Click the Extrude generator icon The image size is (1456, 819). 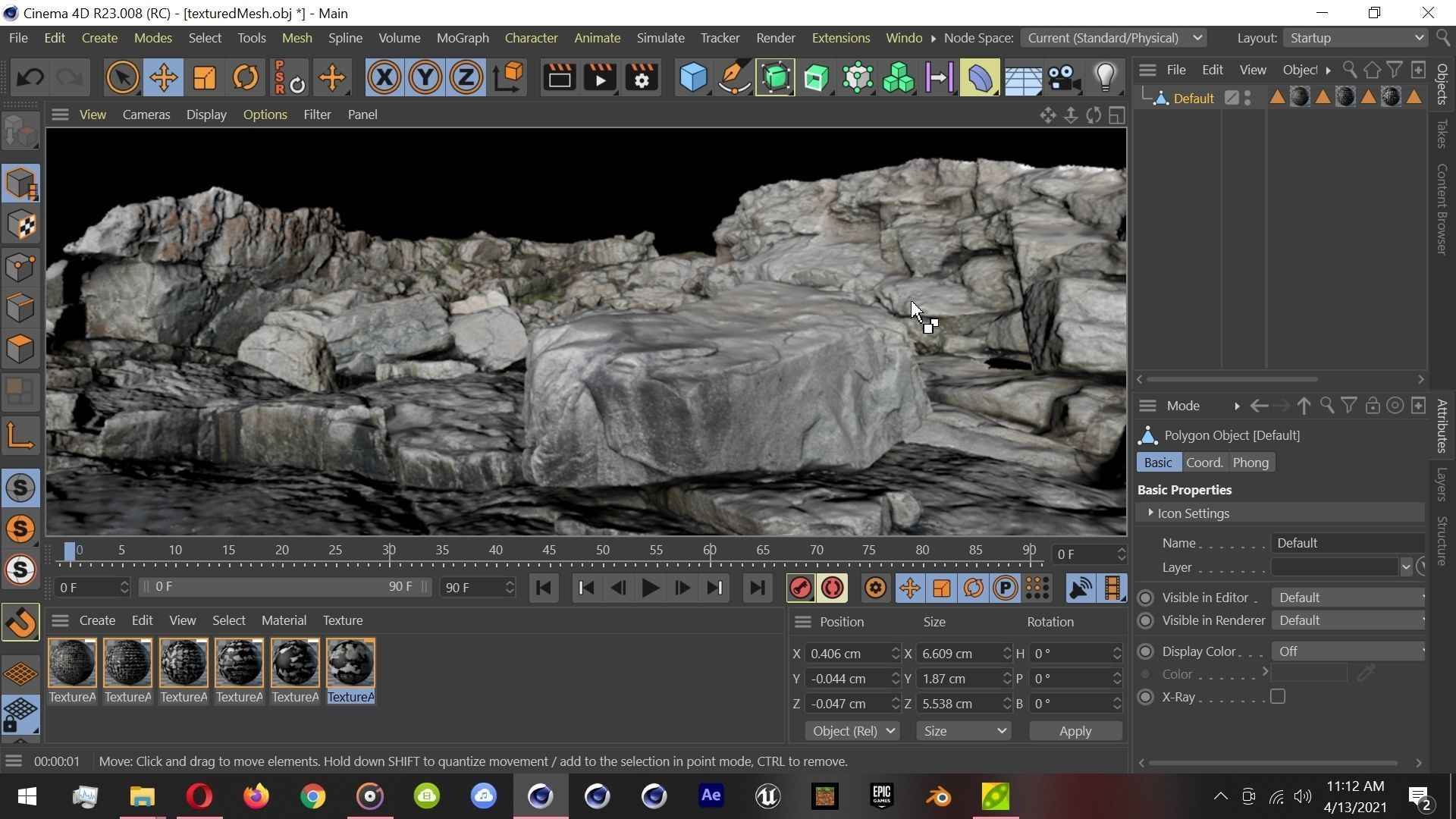point(816,77)
